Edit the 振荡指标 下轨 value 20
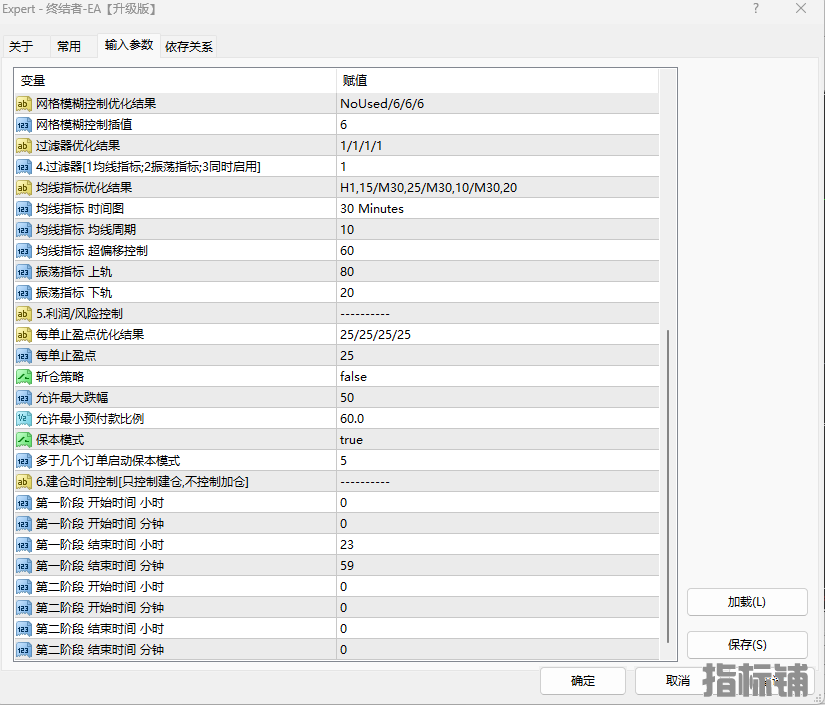This screenshot has width=825, height=705. point(498,293)
